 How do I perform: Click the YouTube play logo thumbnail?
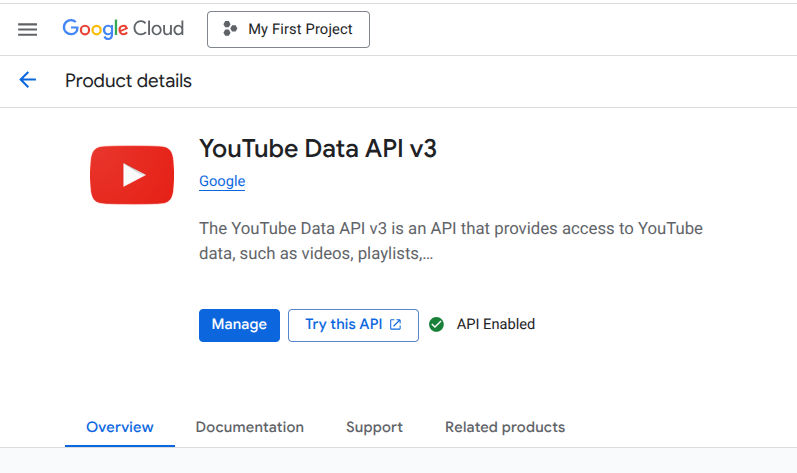pyautogui.click(x=132, y=175)
